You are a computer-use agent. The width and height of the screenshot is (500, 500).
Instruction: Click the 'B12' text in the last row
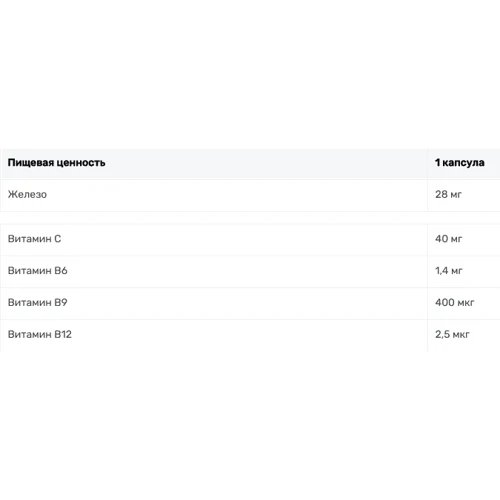[63, 334]
